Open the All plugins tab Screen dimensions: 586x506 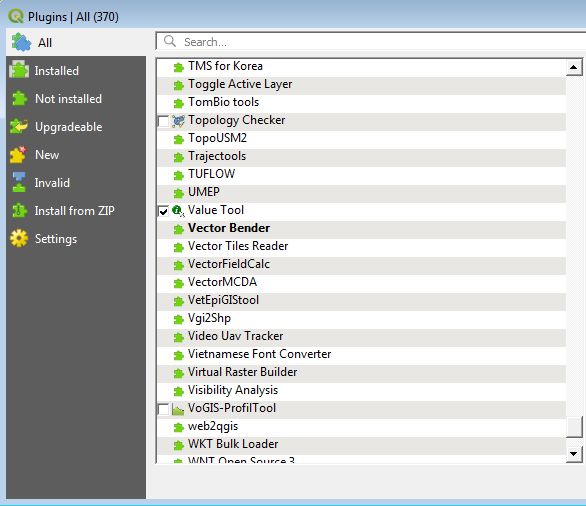pos(76,42)
